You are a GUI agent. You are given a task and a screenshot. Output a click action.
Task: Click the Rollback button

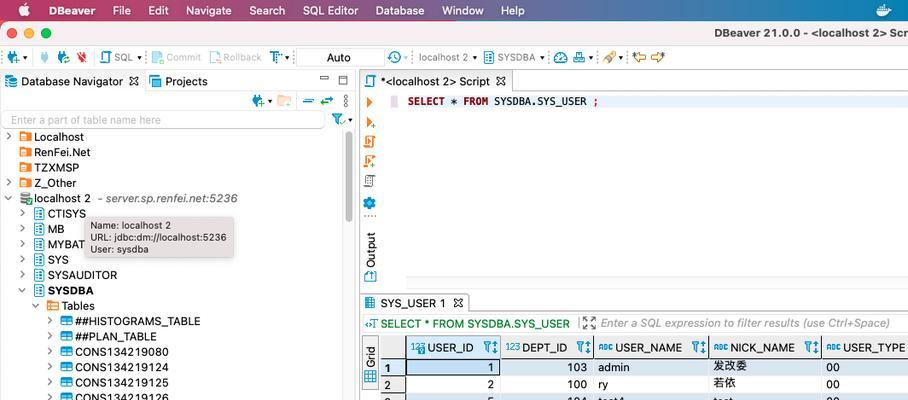[235, 57]
